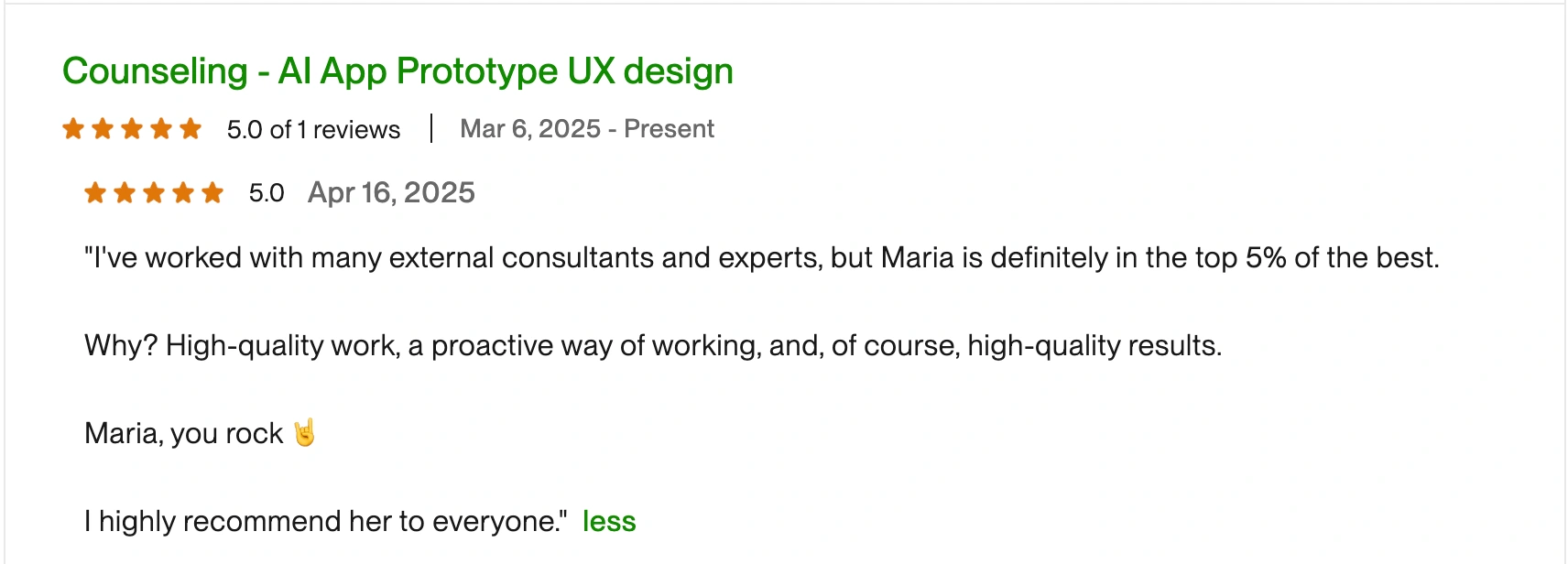Screen dimensions: 1568x564
Task: Click the Apr 16, 2025 review date
Action: click(391, 193)
